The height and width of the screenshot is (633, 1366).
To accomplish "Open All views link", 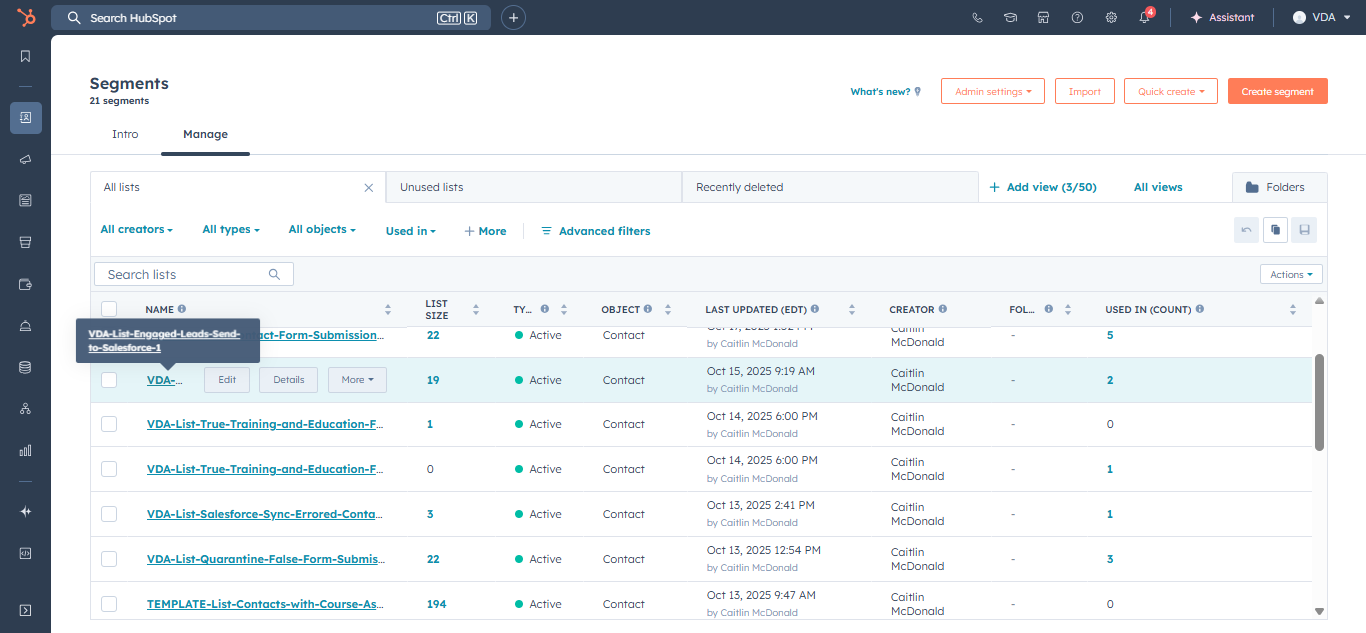I will pos(1158,187).
